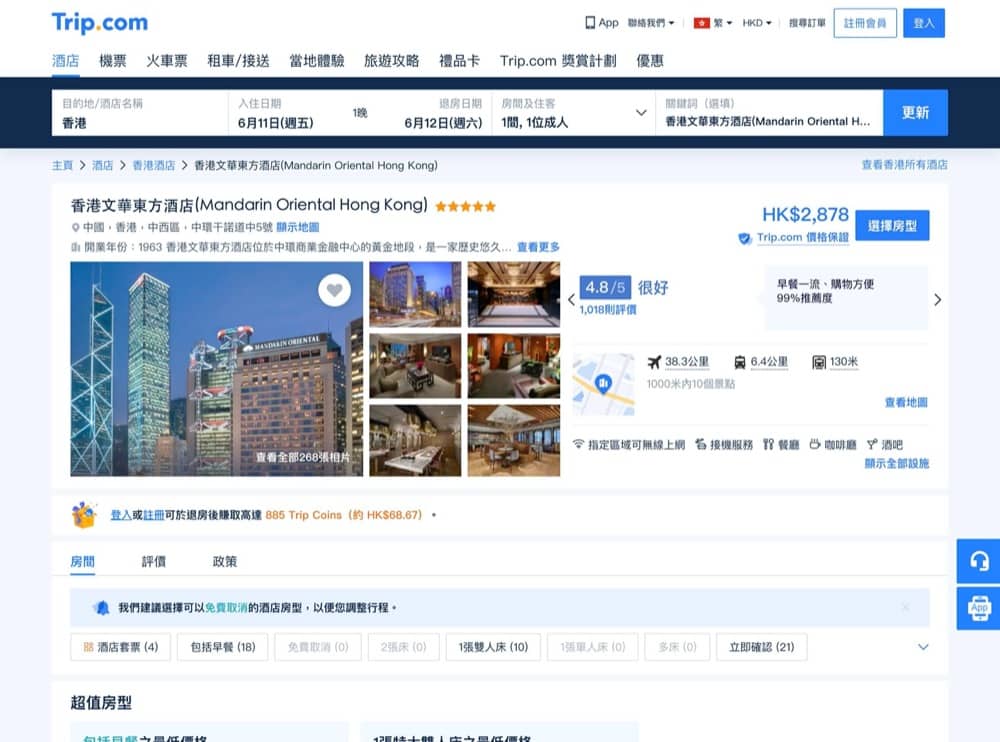
Task: Click the 選擇房型 button
Action: coord(892,225)
